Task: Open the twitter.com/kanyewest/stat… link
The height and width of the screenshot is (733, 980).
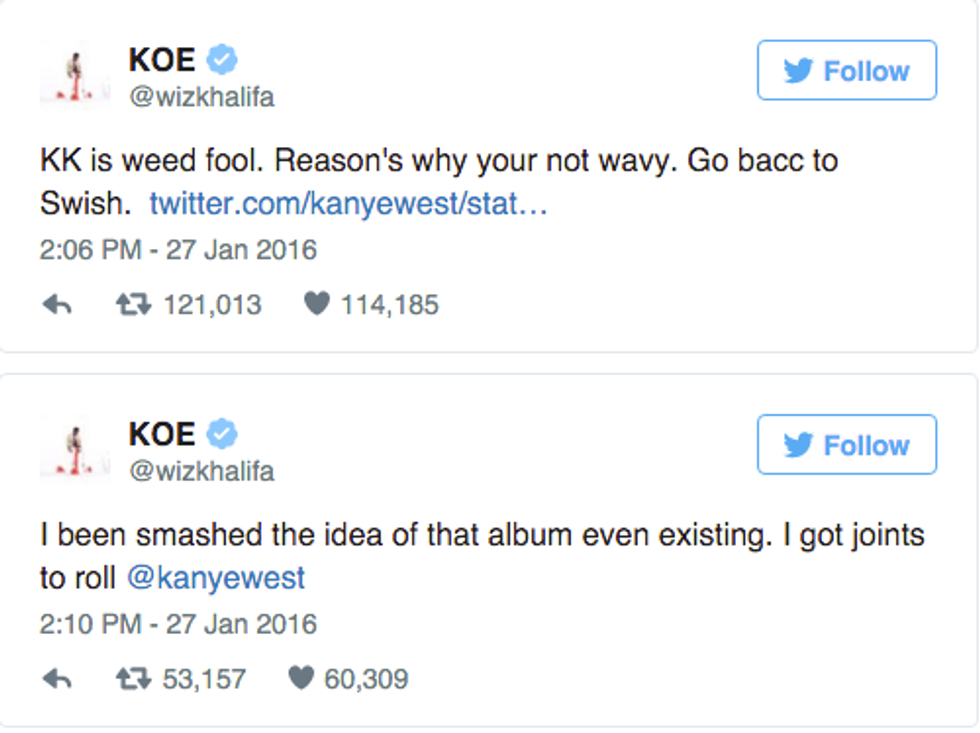Action: pos(348,205)
